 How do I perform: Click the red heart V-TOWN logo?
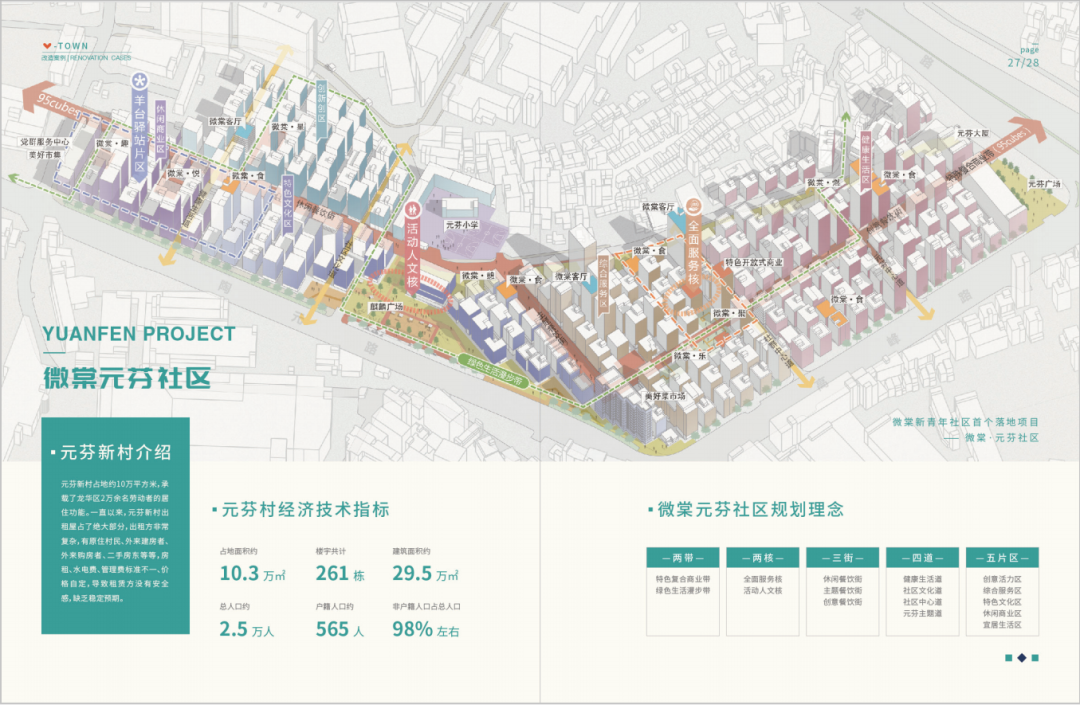65,46
